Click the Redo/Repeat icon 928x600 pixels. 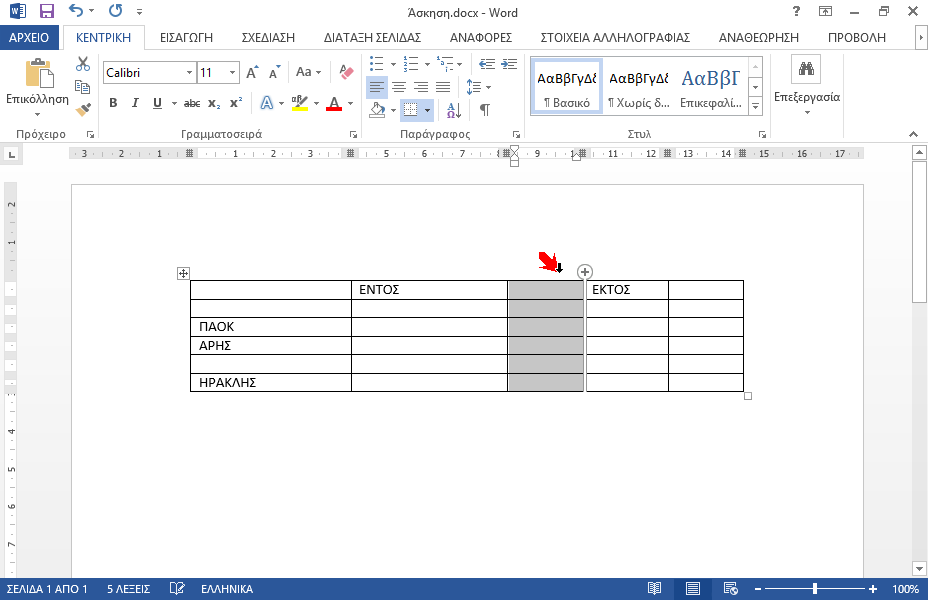pyautogui.click(x=115, y=11)
